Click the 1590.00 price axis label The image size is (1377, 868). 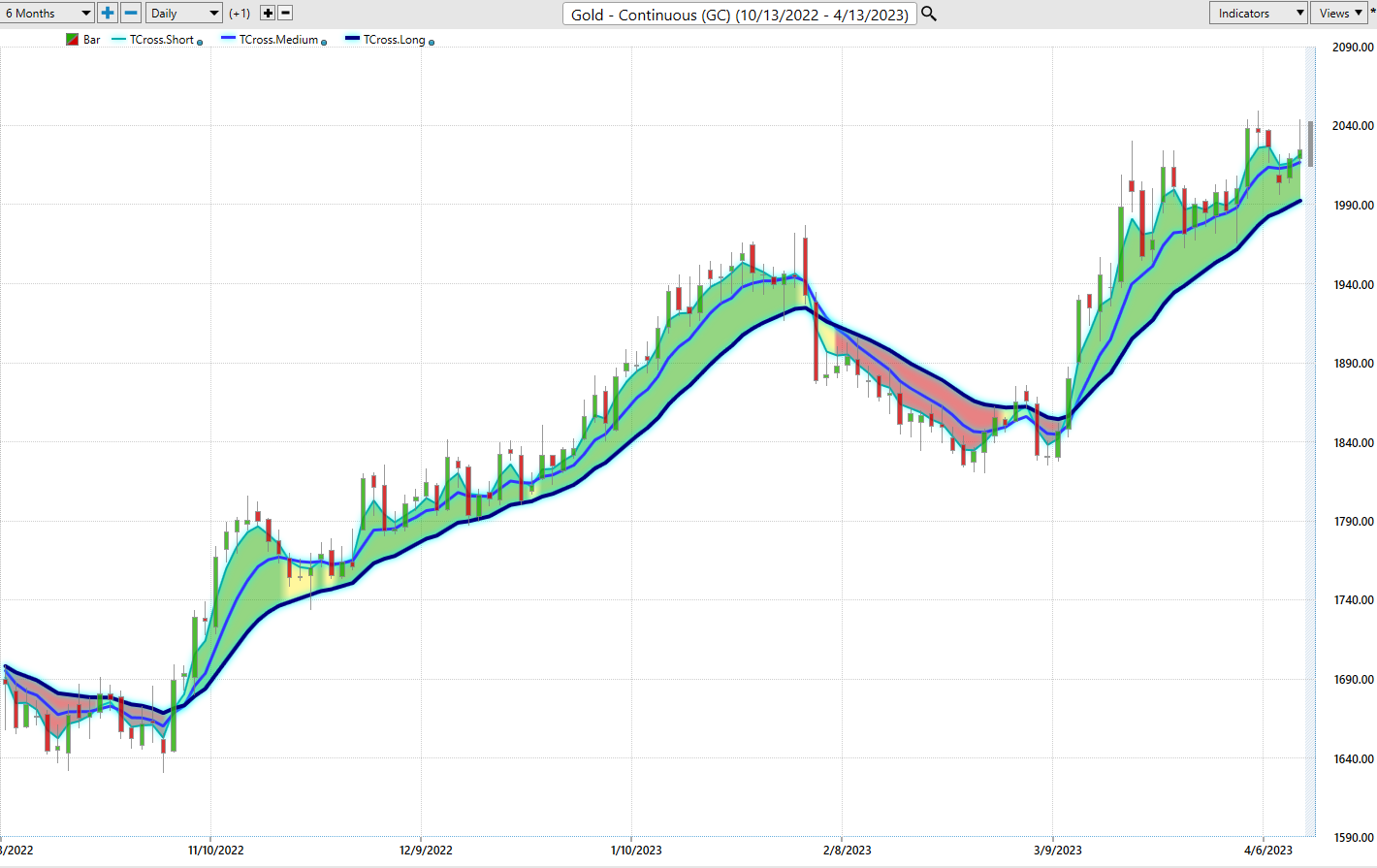point(1353,838)
